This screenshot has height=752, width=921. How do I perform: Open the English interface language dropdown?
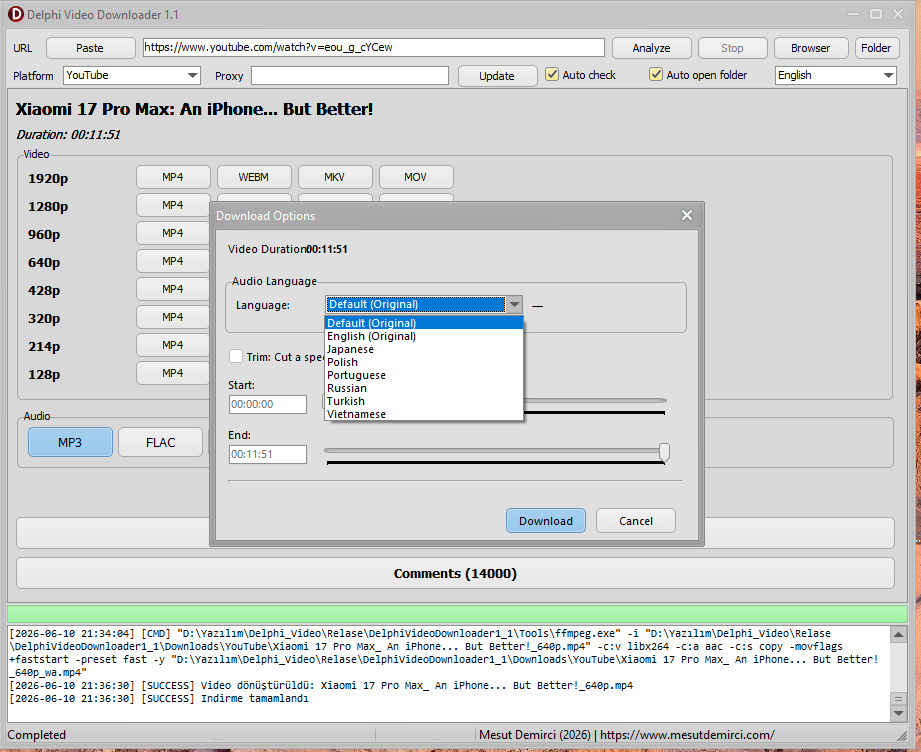(x=888, y=75)
